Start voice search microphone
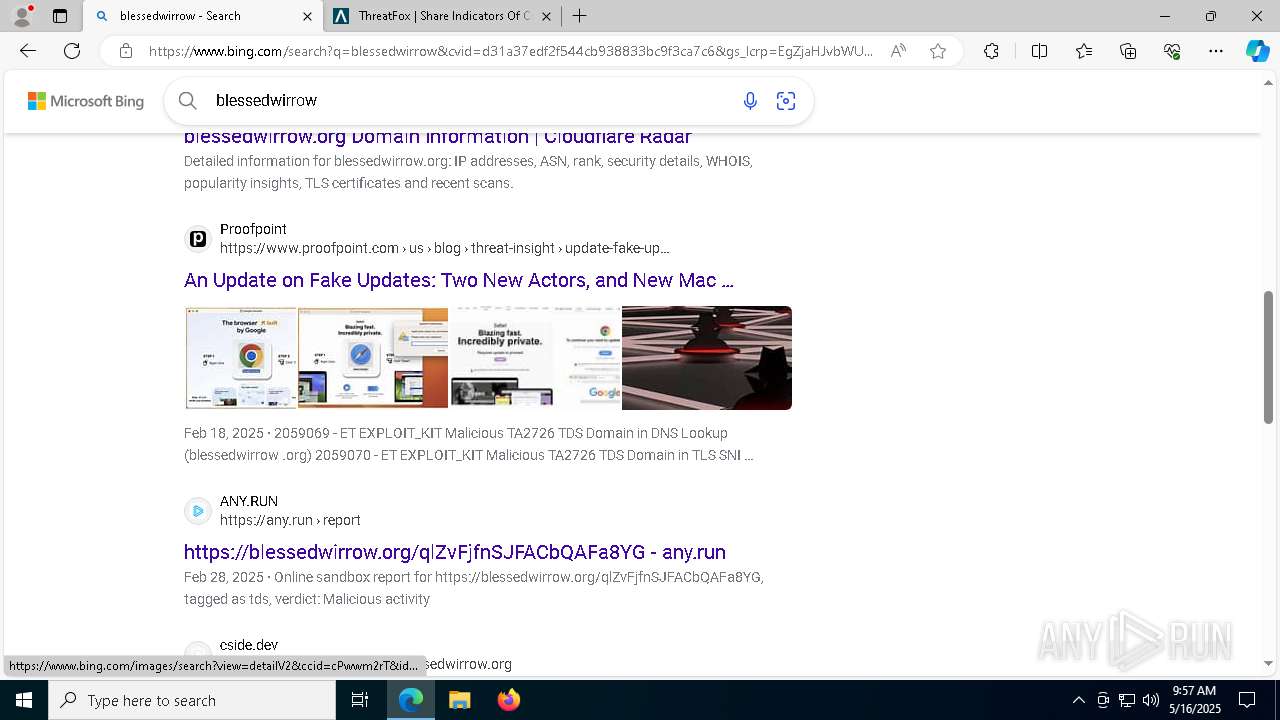Image resolution: width=1280 pixels, height=720 pixels. [750, 100]
